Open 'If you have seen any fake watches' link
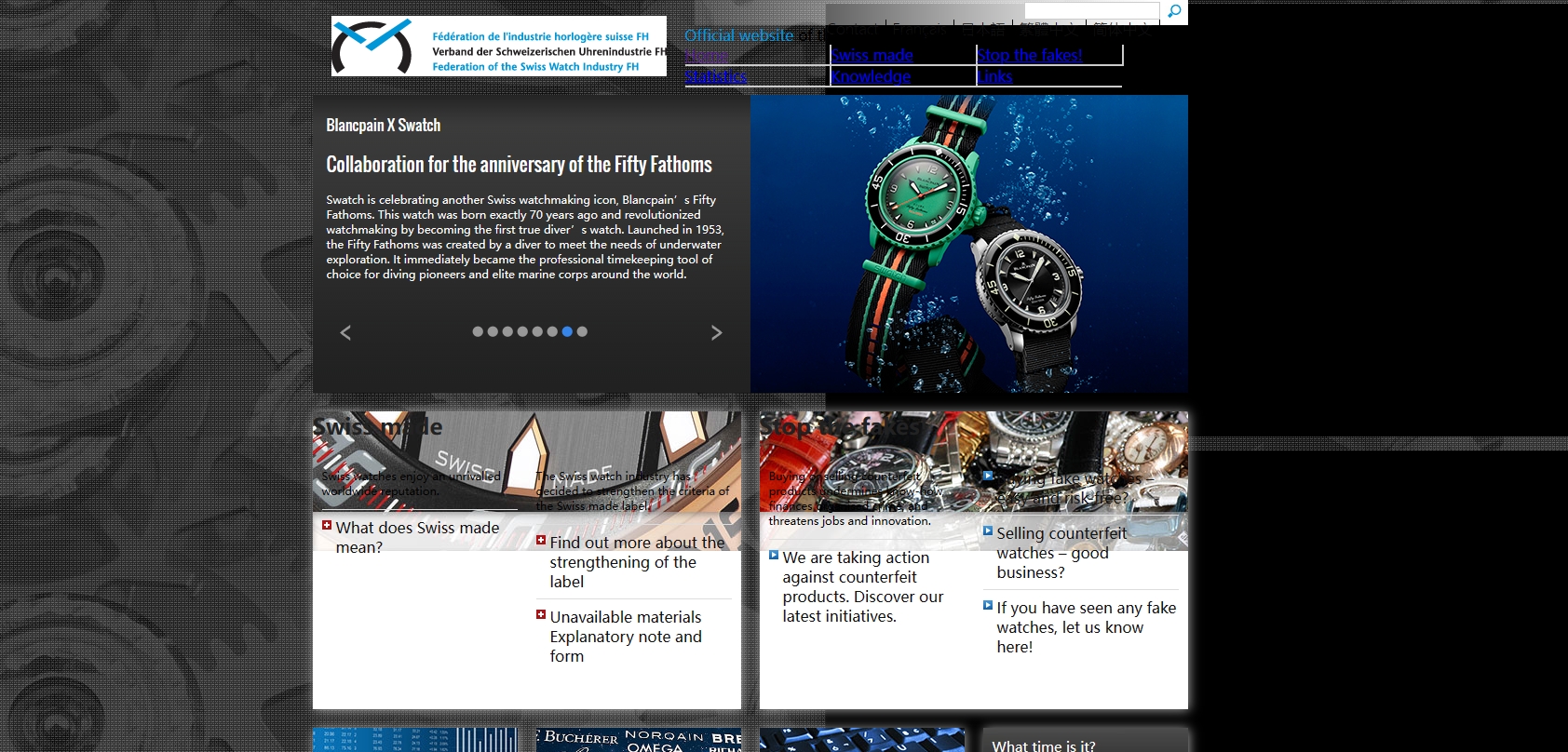 coord(1086,627)
